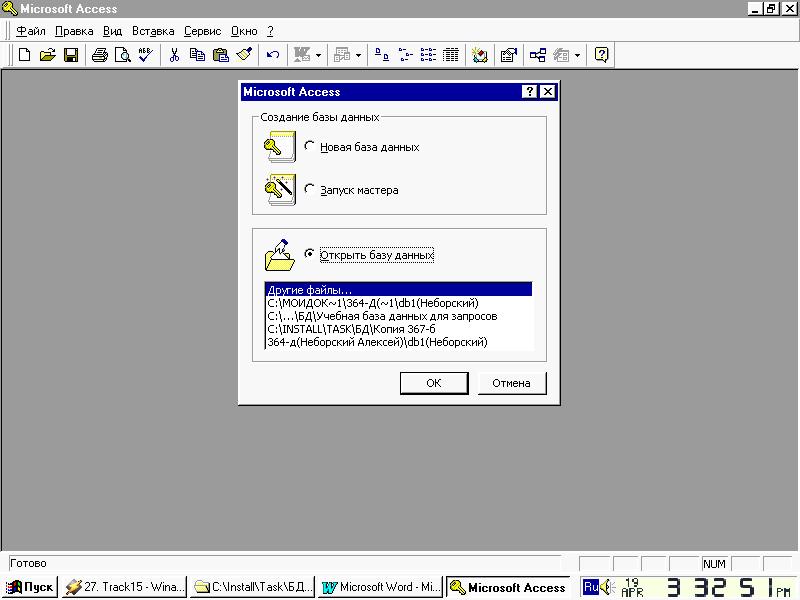800x600 pixels.
Task: Select C:\INSTALL\TASK\БД\Копия 367-б entry
Action: tap(398, 329)
